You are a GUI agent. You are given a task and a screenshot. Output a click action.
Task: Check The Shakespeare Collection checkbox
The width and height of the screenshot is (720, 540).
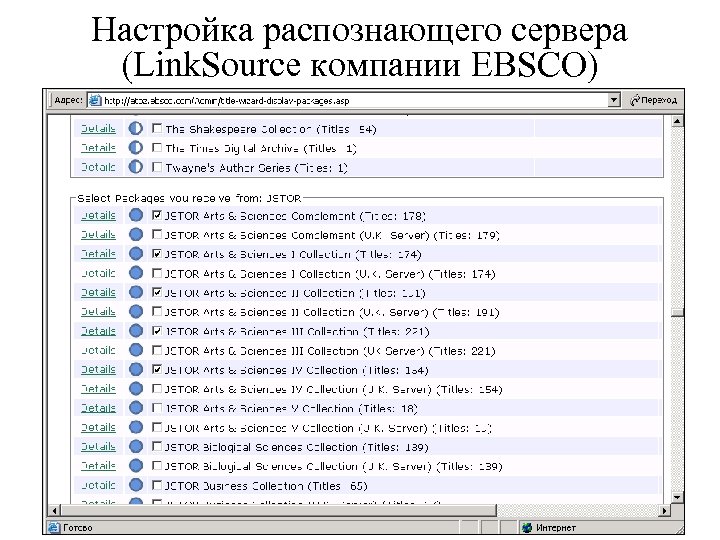click(157, 128)
